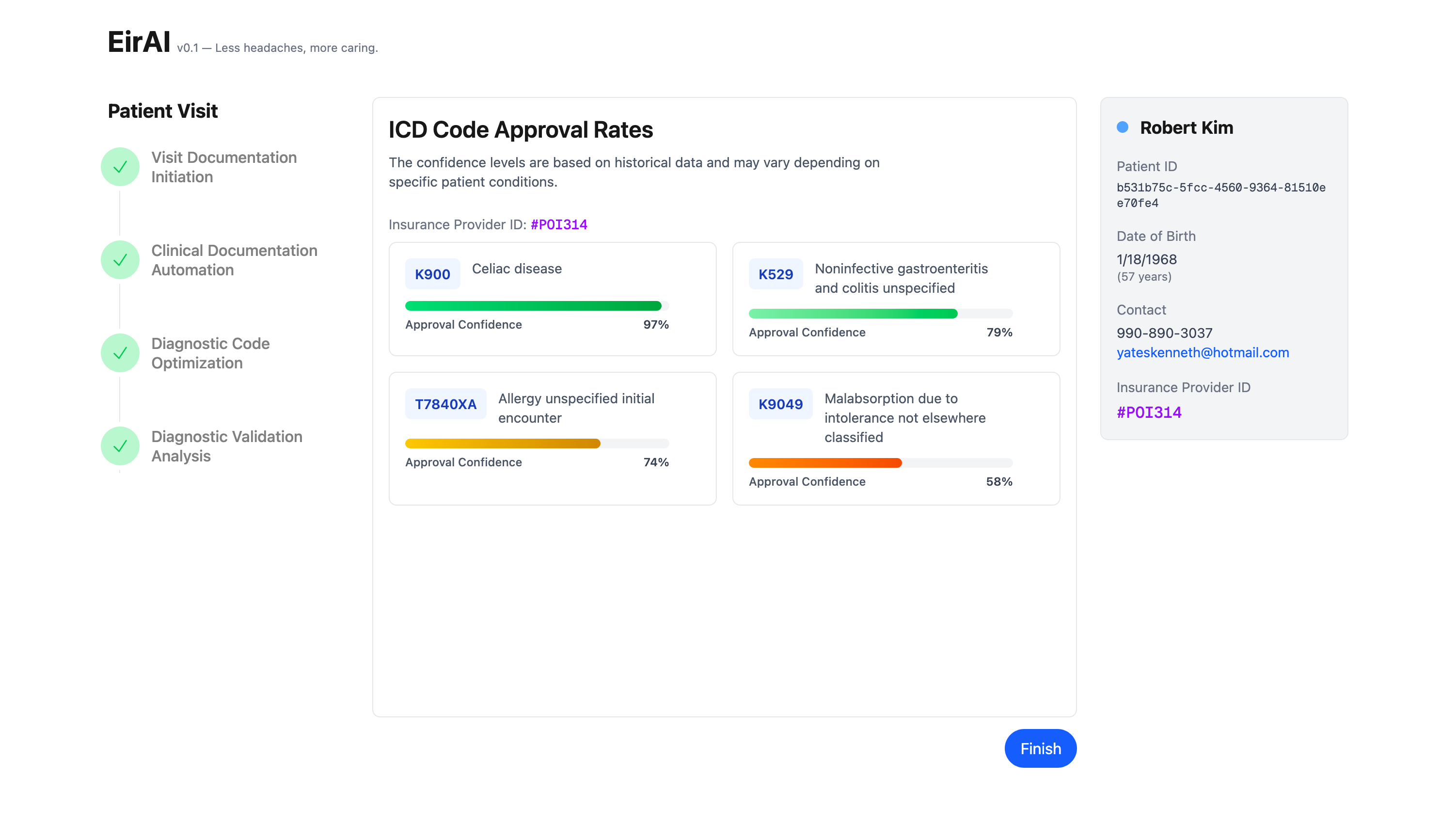Click the K9049 code badge

pos(780,404)
